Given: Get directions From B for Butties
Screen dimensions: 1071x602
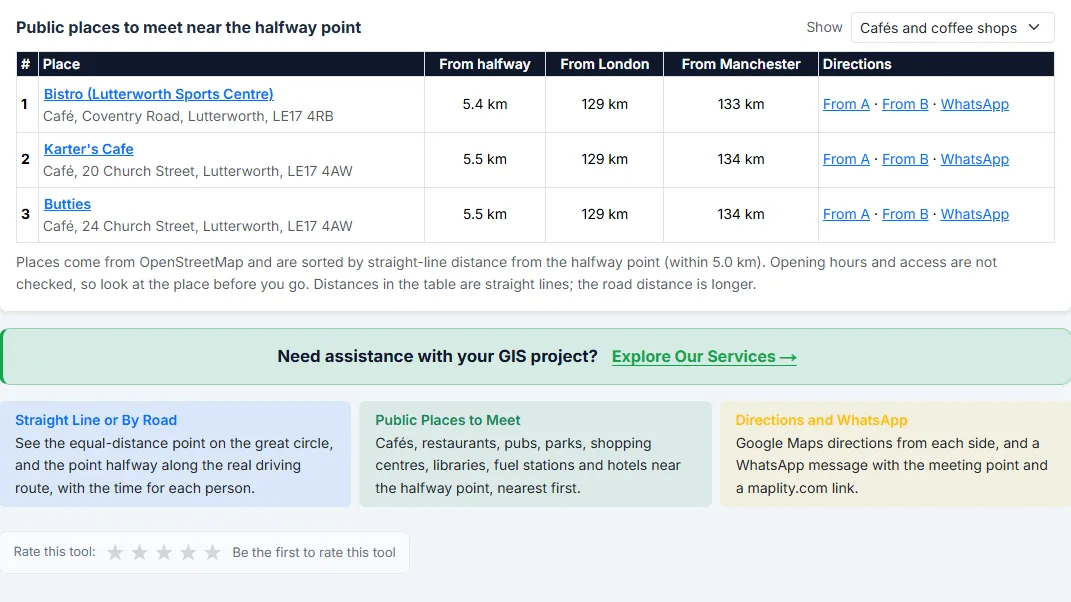Looking at the screenshot, I should pos(905,215).
